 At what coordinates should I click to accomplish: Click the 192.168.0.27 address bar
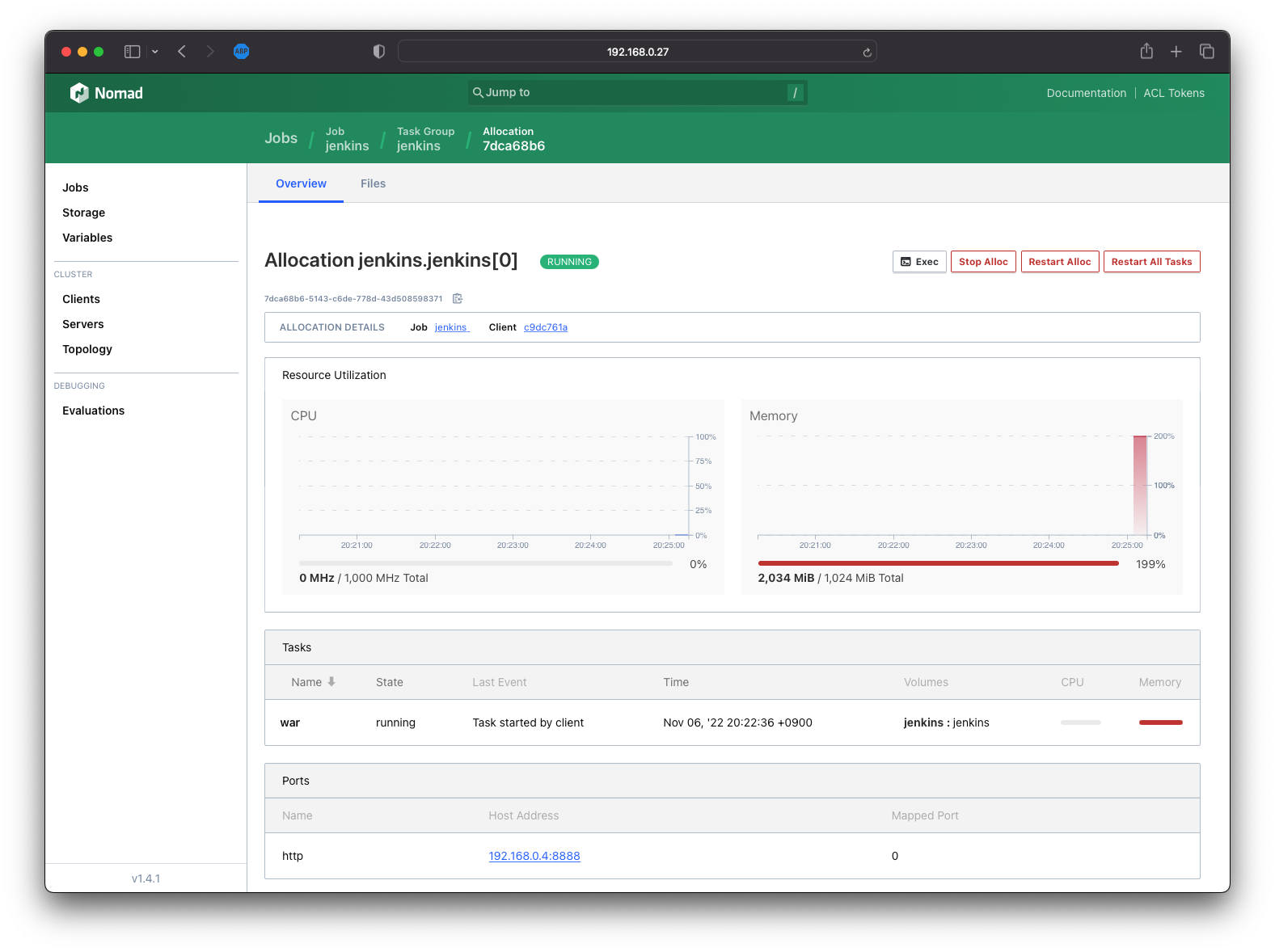tap(637, 52)
